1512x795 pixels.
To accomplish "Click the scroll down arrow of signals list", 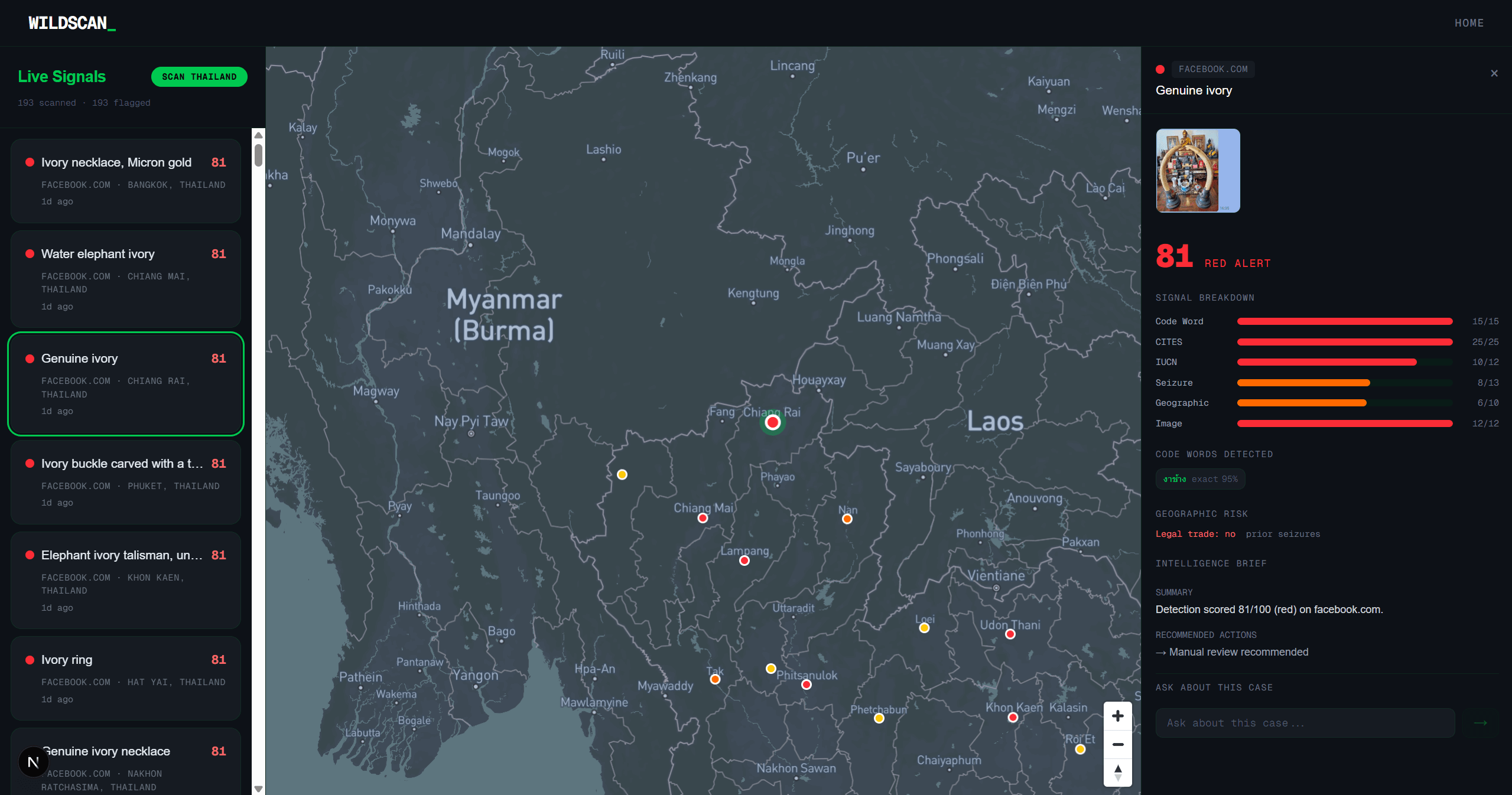I will click(x=258, y=789).
